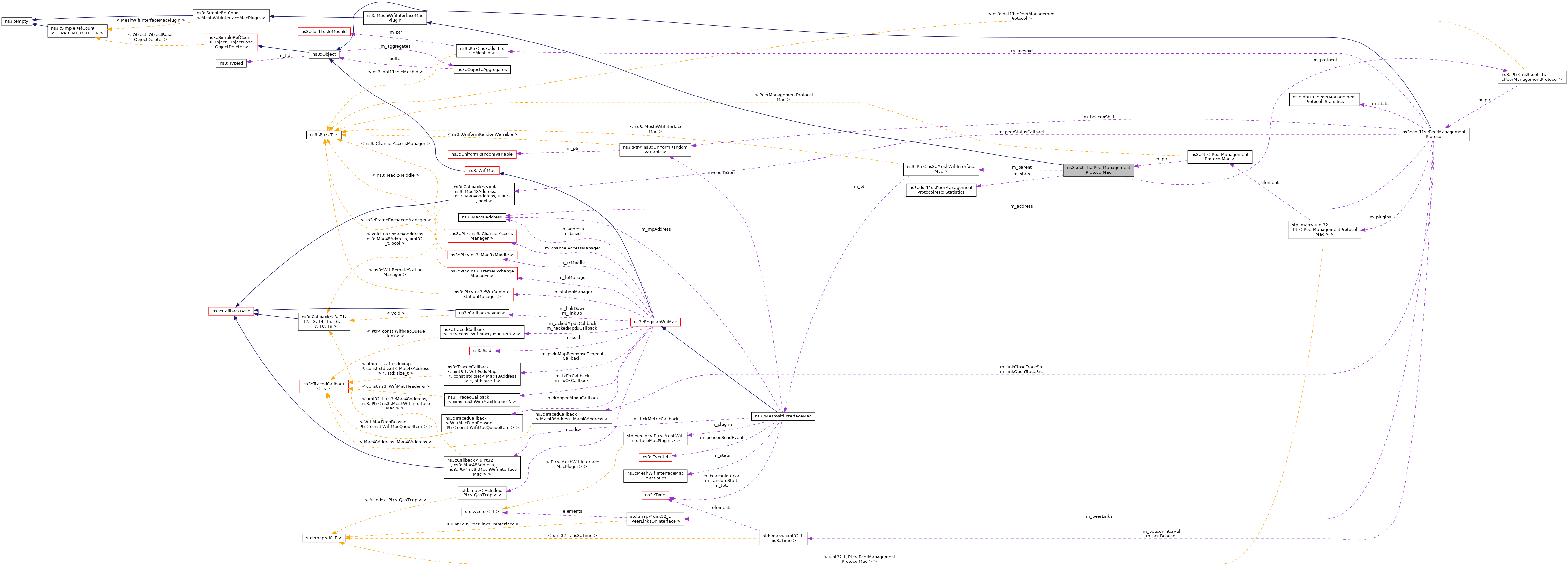The width and height of the screenshot is (1568, 566).
Task: Click std::map< uint32_t, Ptr< PeerManagementProtocolMac > > node
Action: tap(1324, 230)
